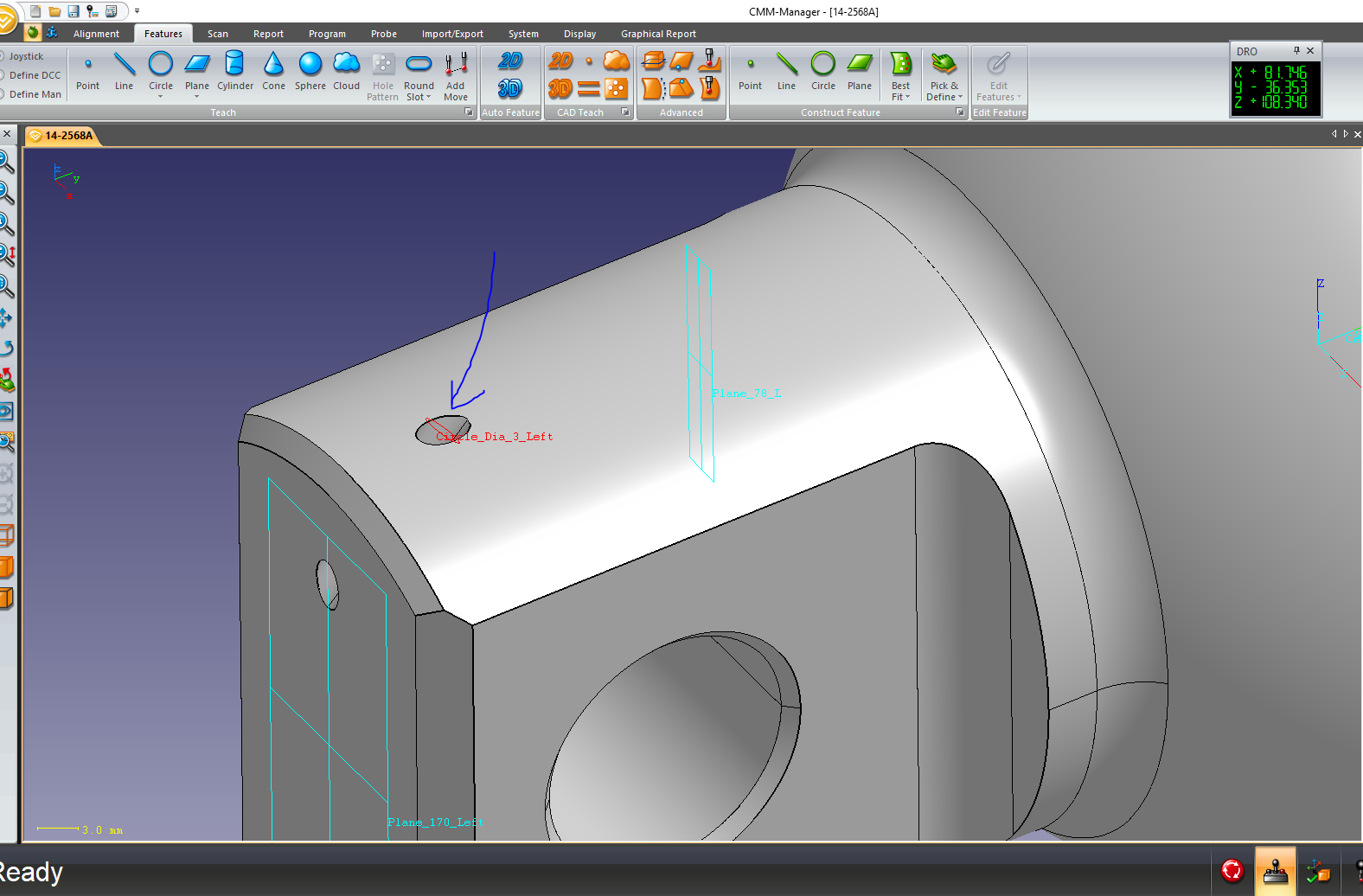Click the green apple icon beside Alignment tab
The height and width of the screenshot is (896, 1363).
click(x=33, y=33)
